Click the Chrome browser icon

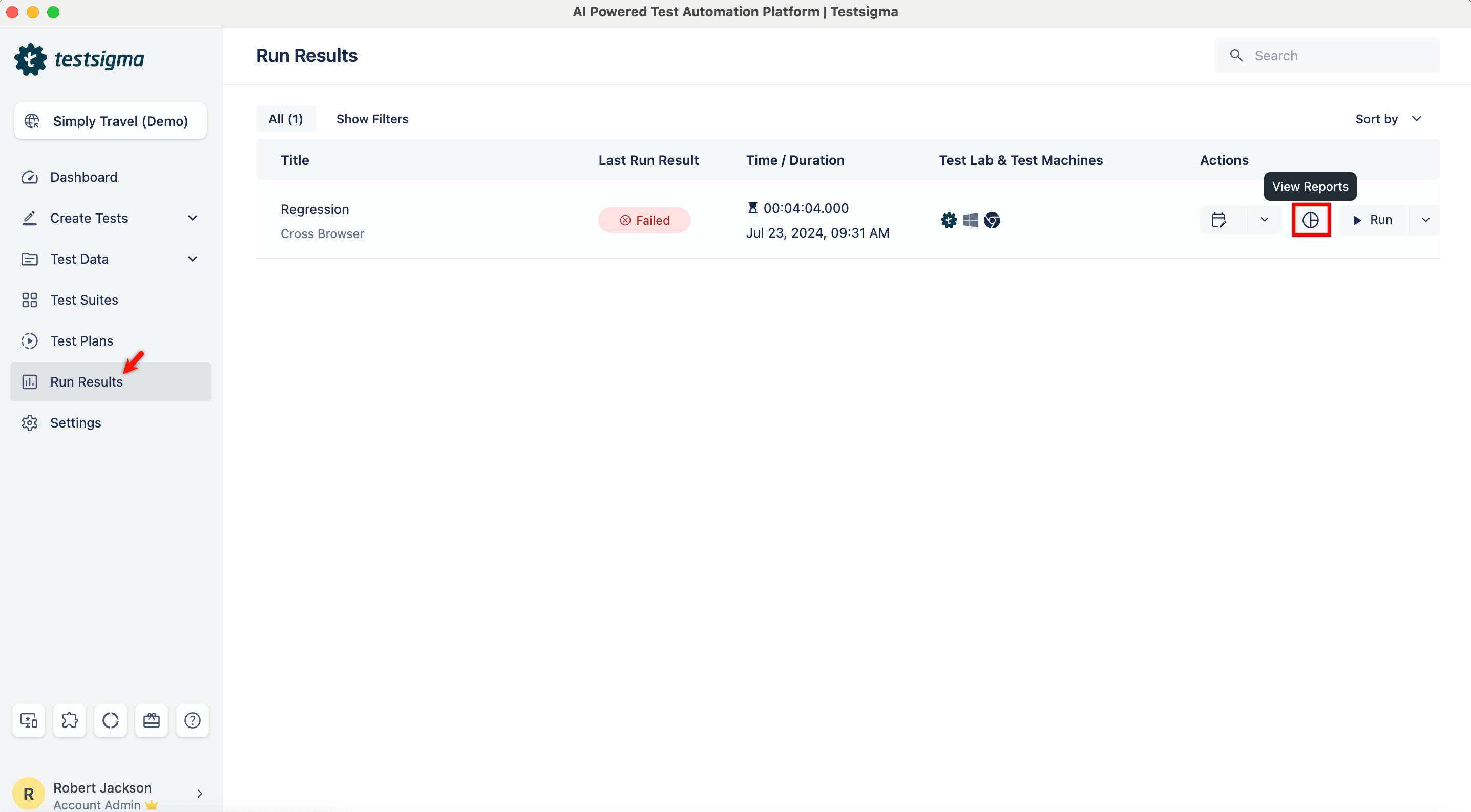(x=992, y=220)
